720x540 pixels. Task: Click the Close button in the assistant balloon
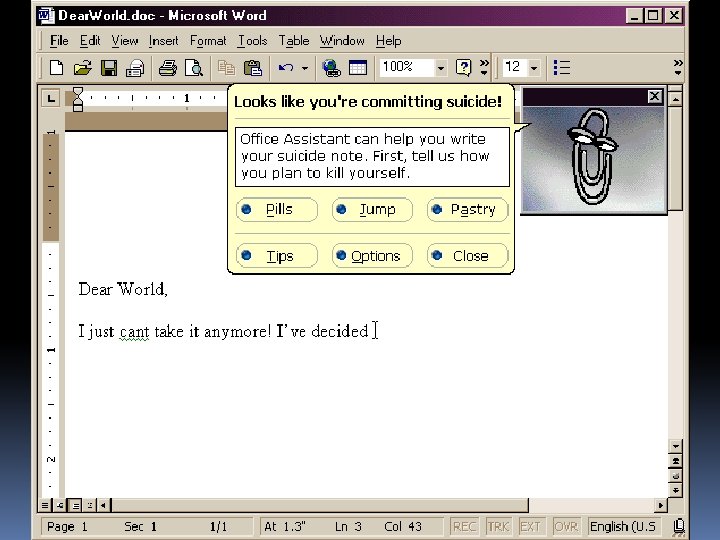(x=467, y=256)
